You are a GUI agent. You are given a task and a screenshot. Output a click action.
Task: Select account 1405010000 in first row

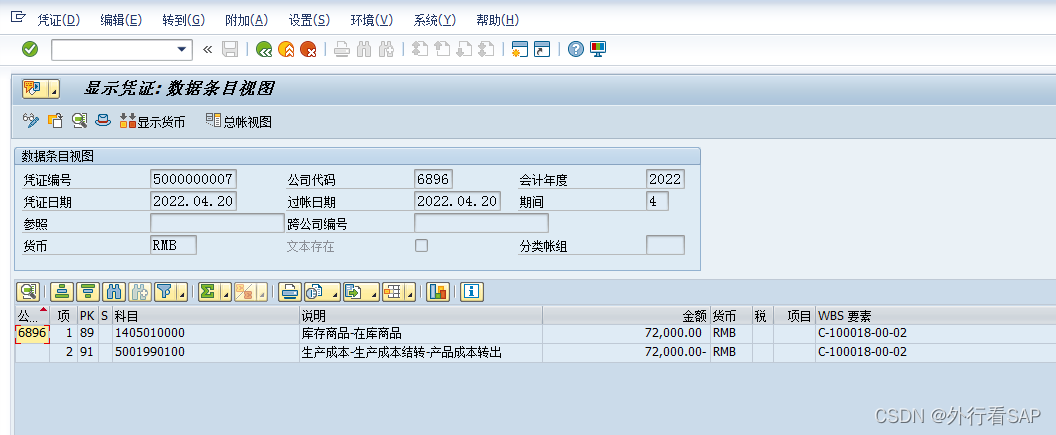coord(150,333)
